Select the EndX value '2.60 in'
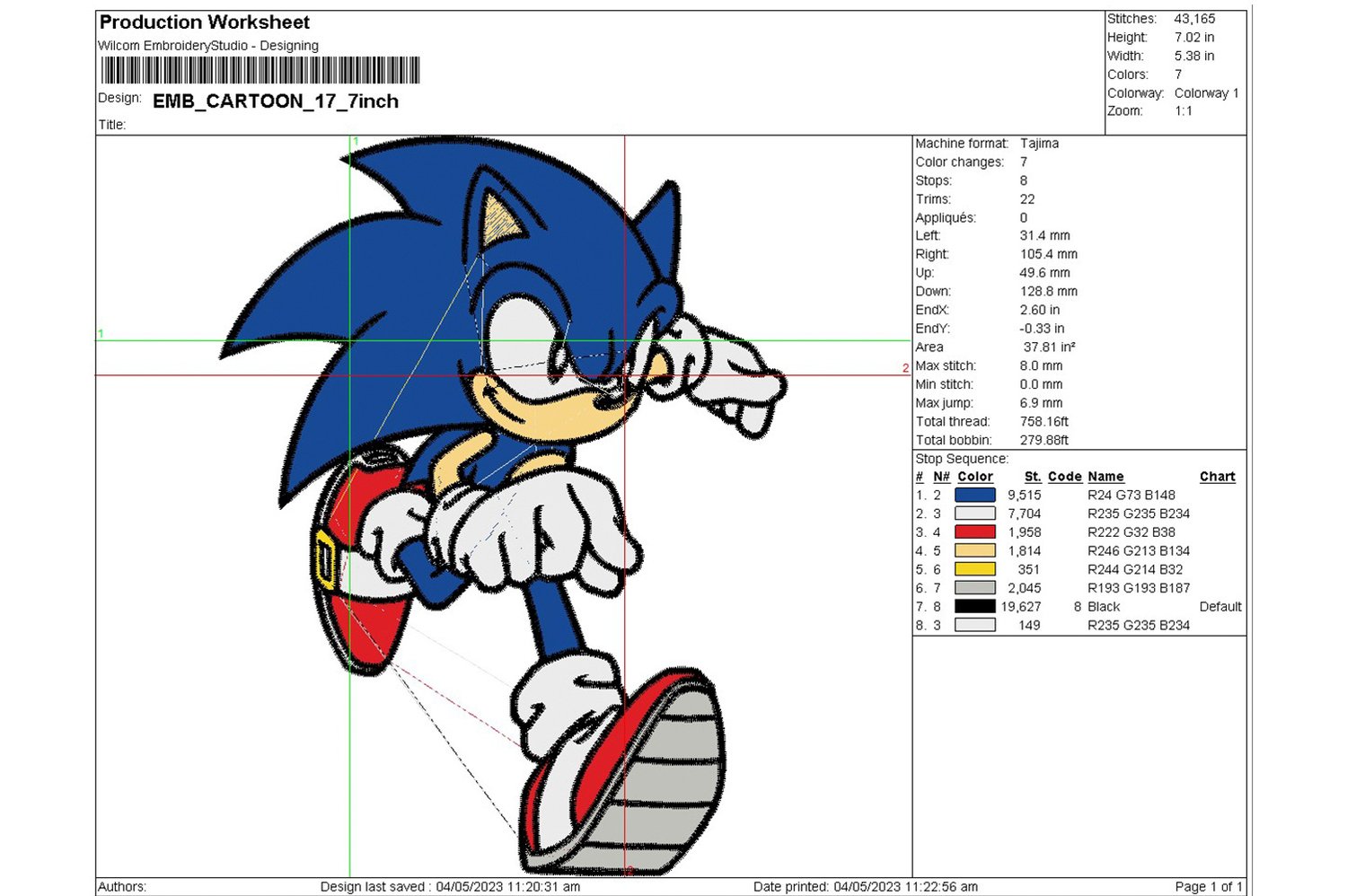The height and width of the screenshot is (896, 1347). coord(1040,311)
